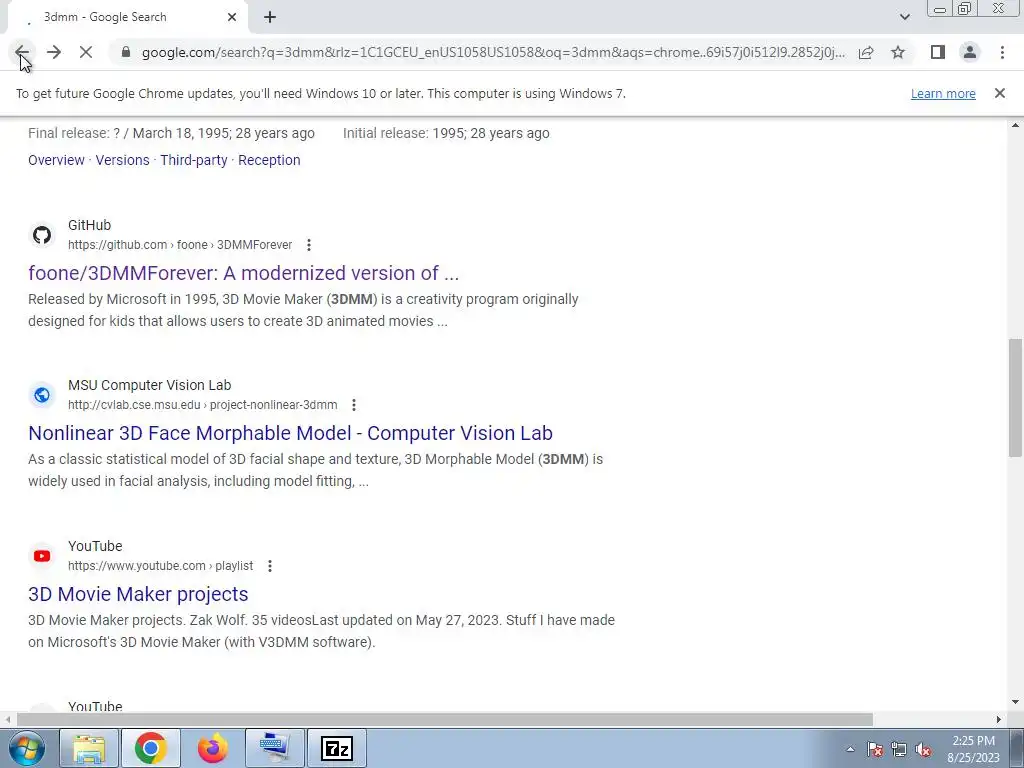Launch Firefox from the taskbar
Image resolution: width=1024 pixels, height=768 pixels.
pos(212,748)
